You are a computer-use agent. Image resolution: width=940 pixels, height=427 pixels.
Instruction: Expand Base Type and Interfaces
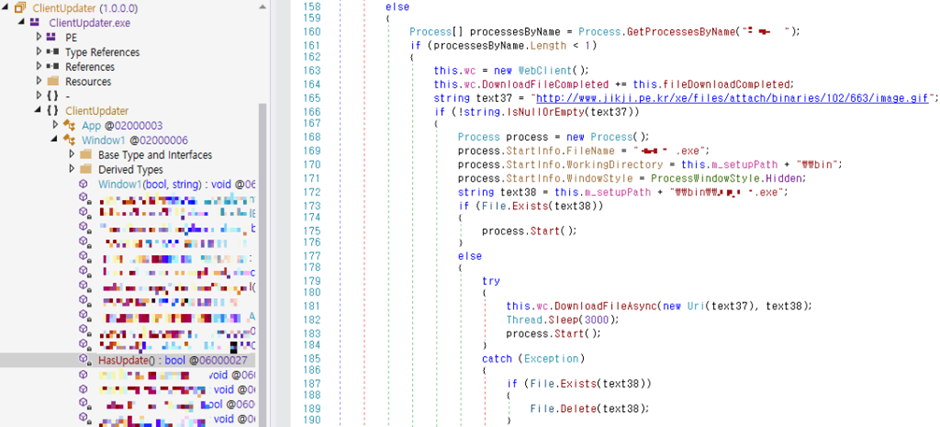[73, 154]
